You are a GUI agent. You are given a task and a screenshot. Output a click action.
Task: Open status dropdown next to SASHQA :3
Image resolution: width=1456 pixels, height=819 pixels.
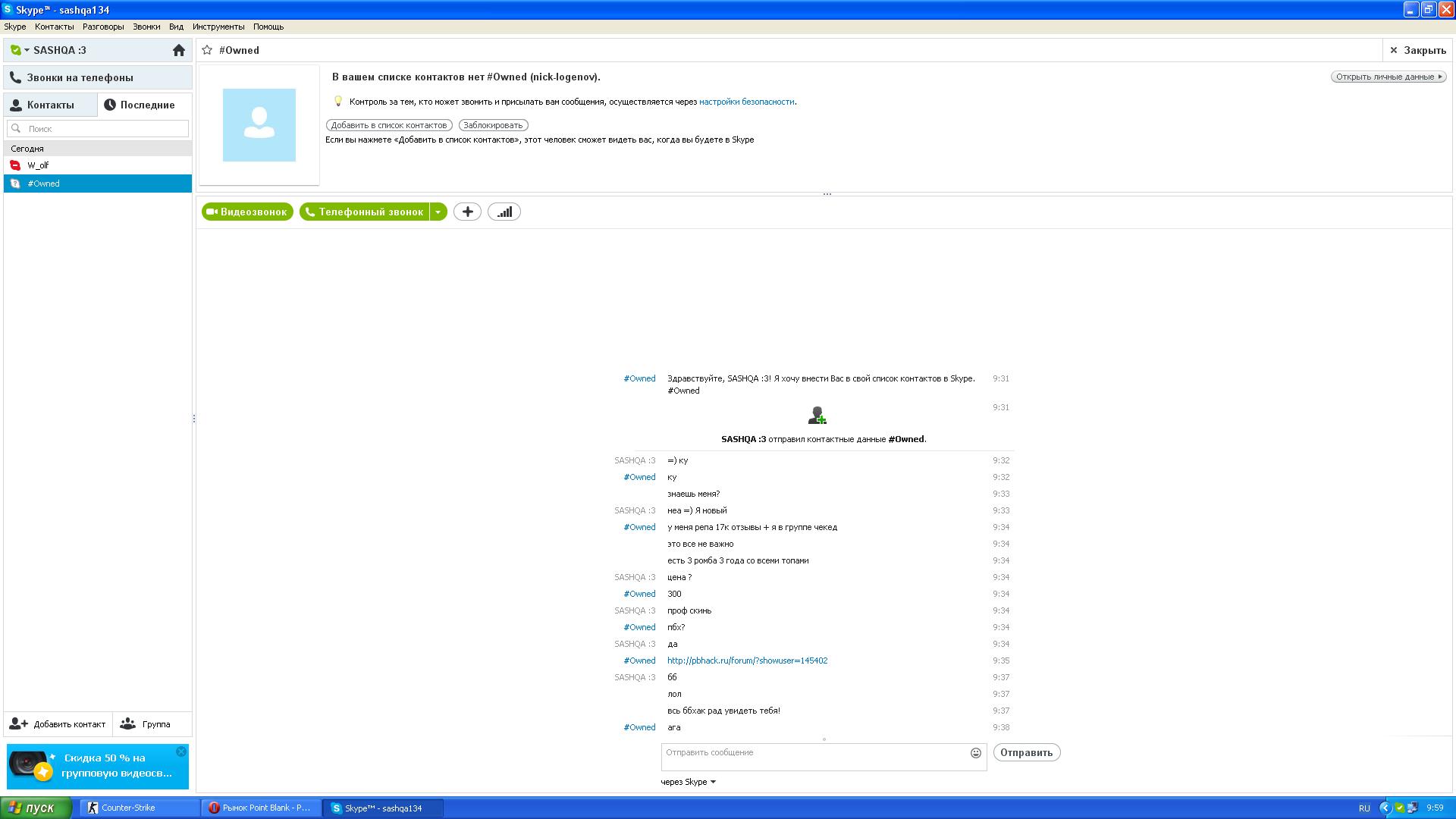click(27, 50)
